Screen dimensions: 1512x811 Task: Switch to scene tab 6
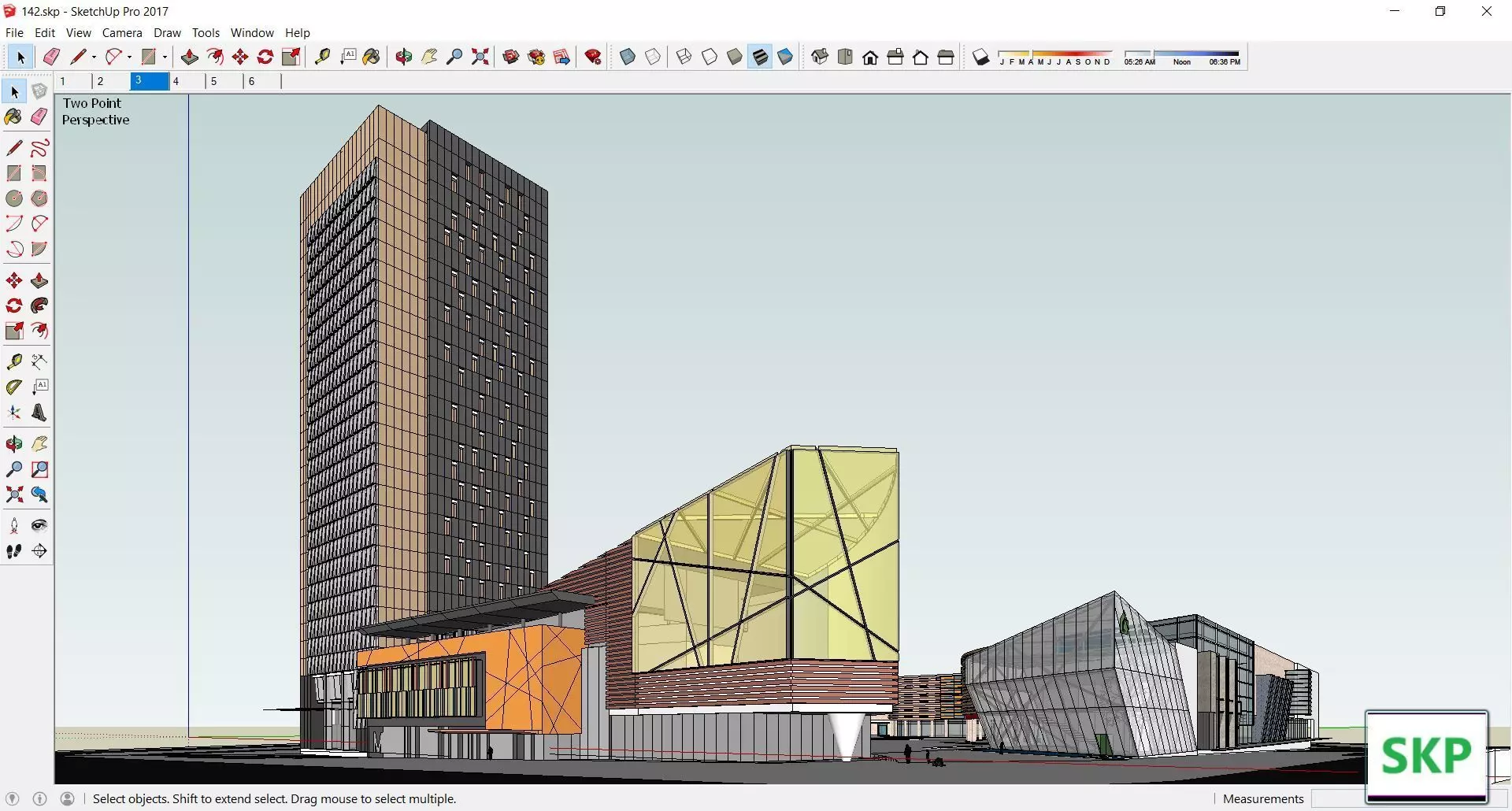click(x=262, y=81)
